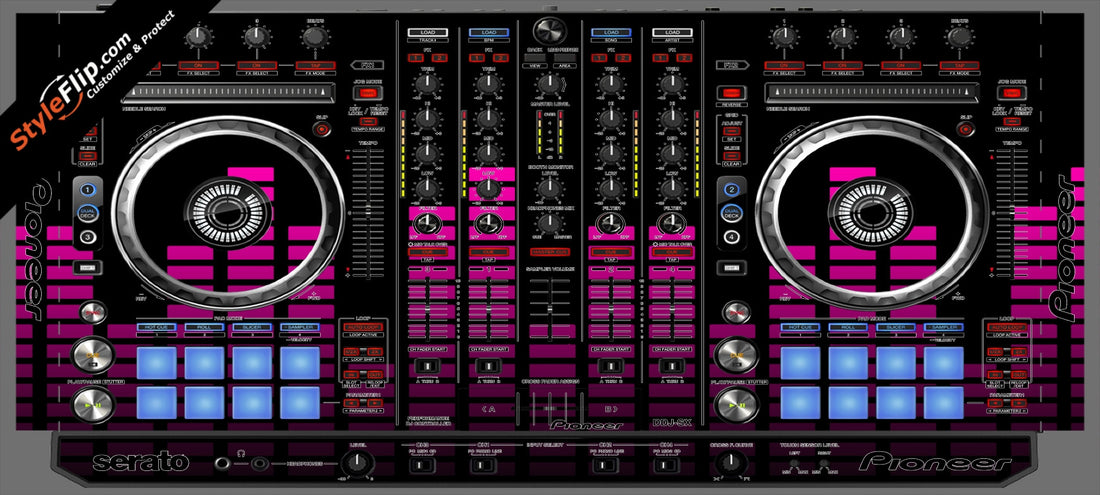
Task: Click the Sampler Volume fader
Action: tap(549, 308)
